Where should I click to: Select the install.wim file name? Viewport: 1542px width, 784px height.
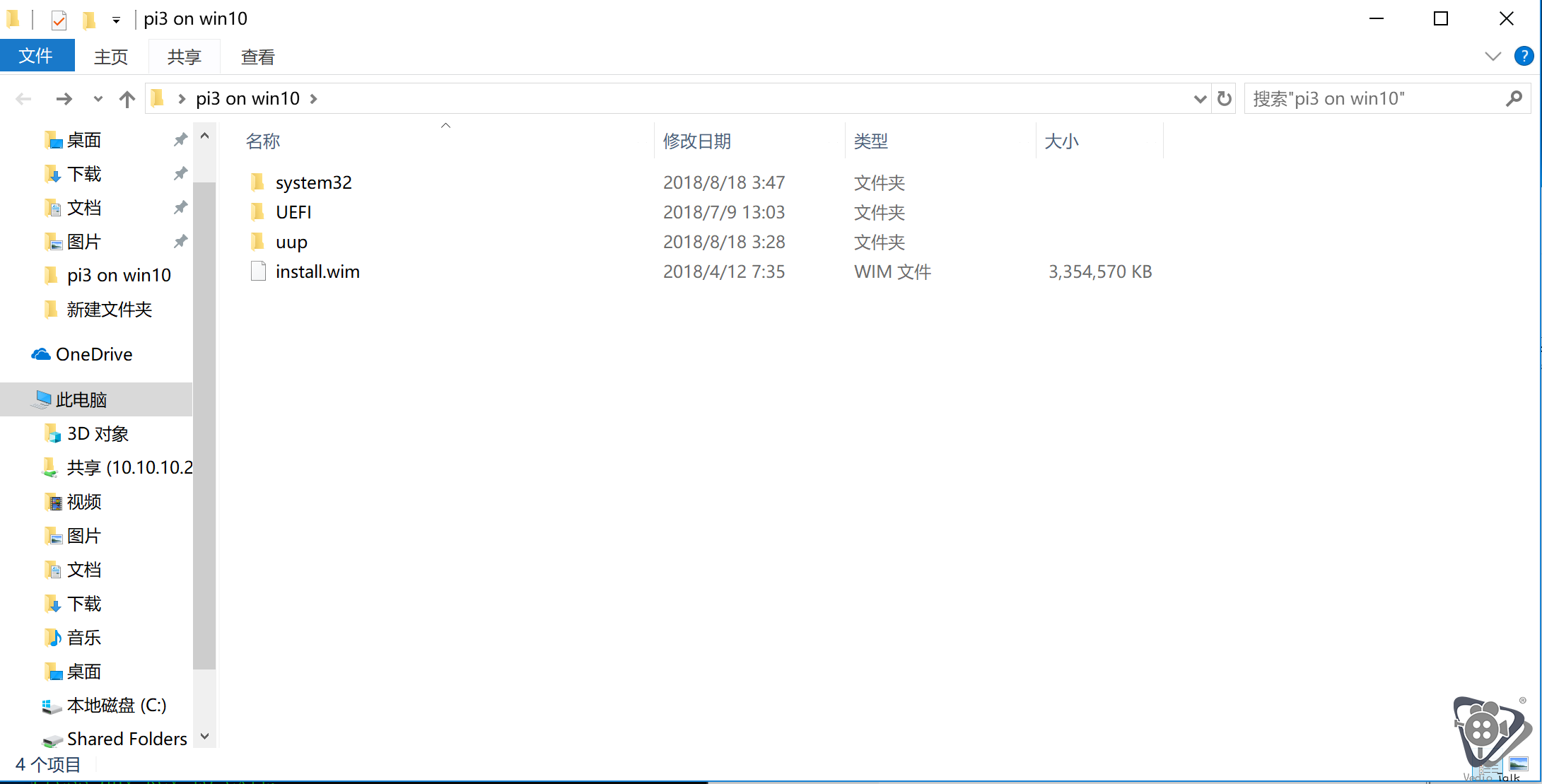click(317, 271)
